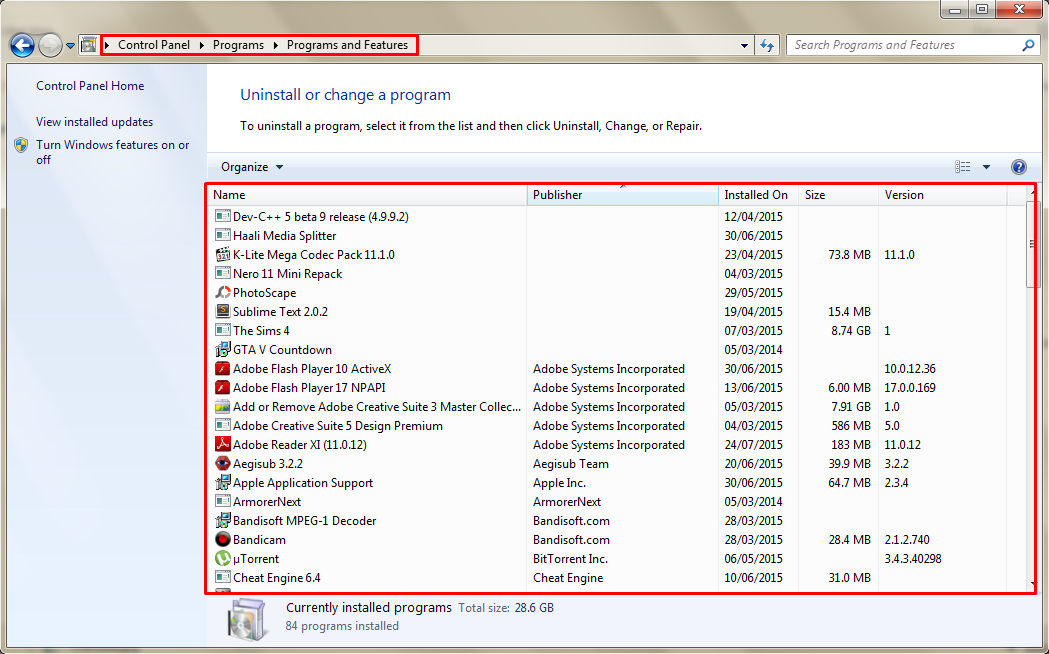Open the Organize menu
1049x654 pixels.
tap(252, 167)
